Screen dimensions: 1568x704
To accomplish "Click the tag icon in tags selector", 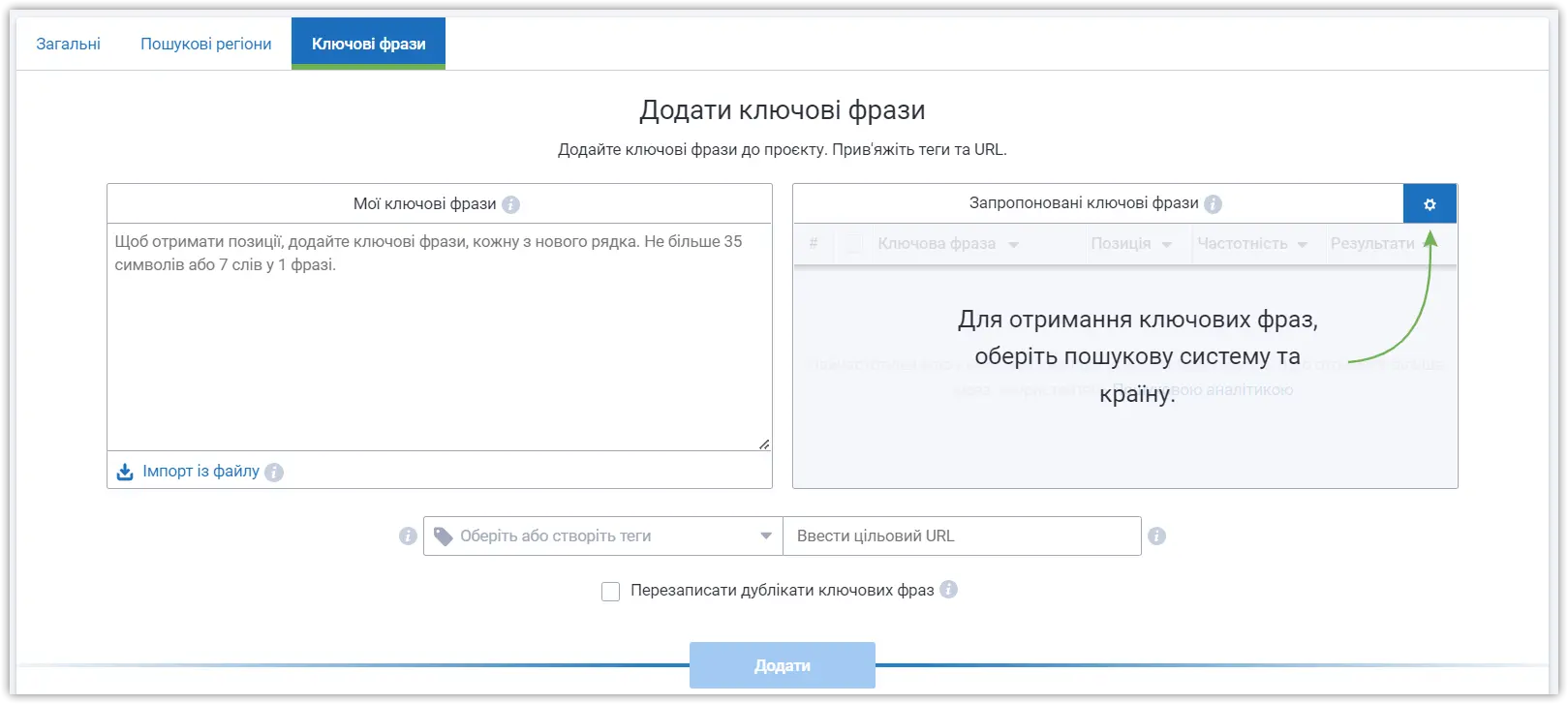I will (444, 536).
